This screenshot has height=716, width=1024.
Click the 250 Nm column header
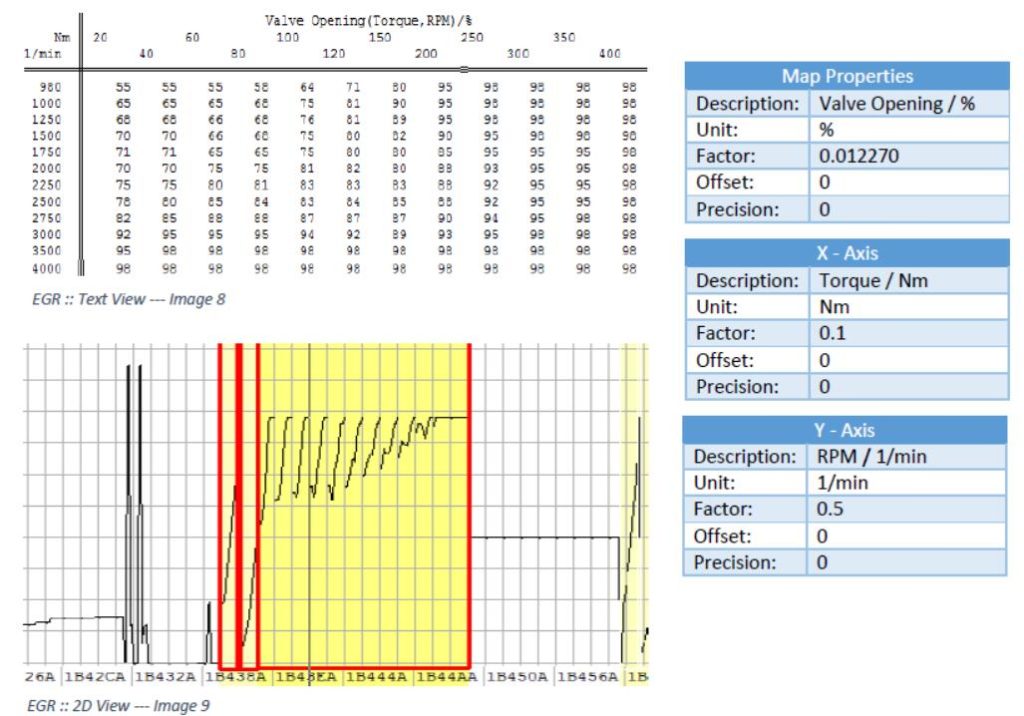coord(471,37)
